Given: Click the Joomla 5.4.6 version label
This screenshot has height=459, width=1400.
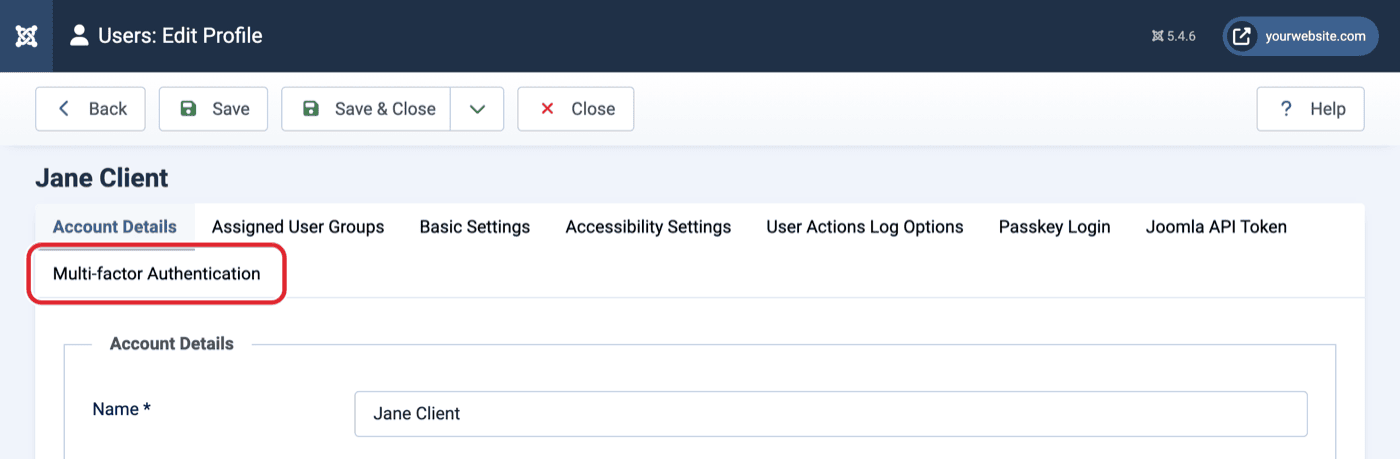Looking at the screenshot, I should click(x=1174, y=36).
